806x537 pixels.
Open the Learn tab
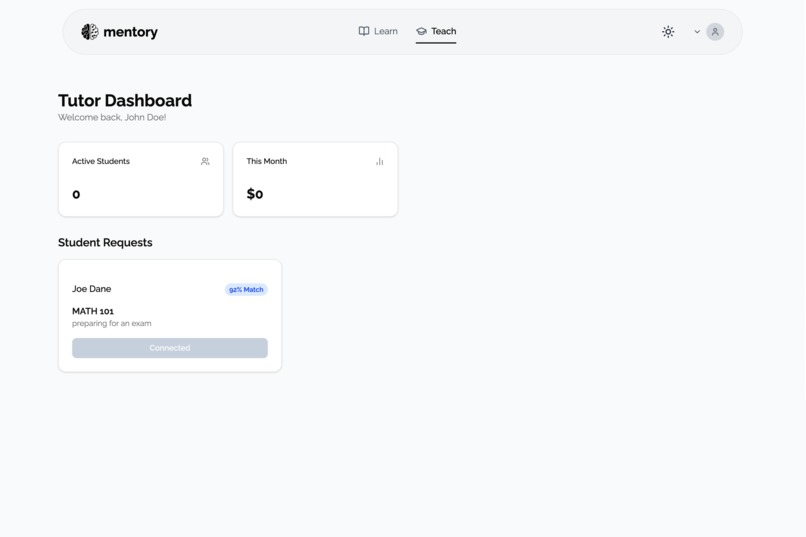click(x=378, y=31)
